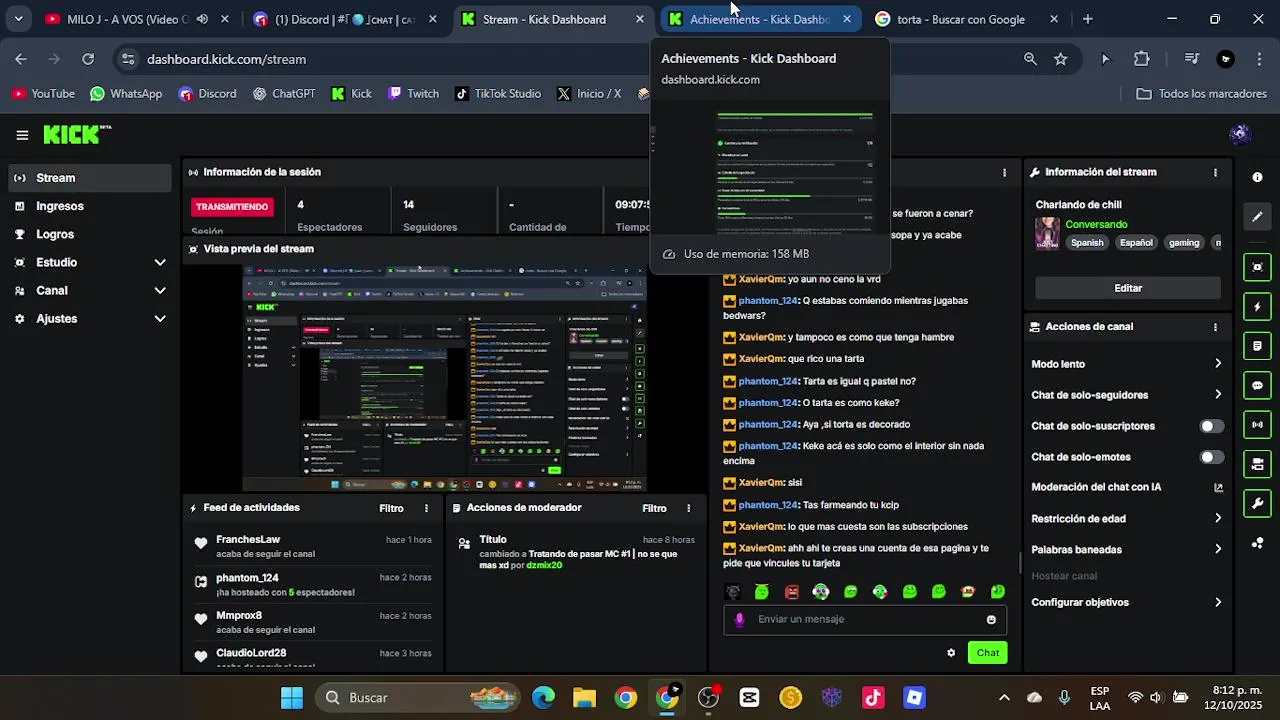Viewport: 1280px width, 720px height.
Task: Select Stream in the sidebar
Action: click(88, 178)
